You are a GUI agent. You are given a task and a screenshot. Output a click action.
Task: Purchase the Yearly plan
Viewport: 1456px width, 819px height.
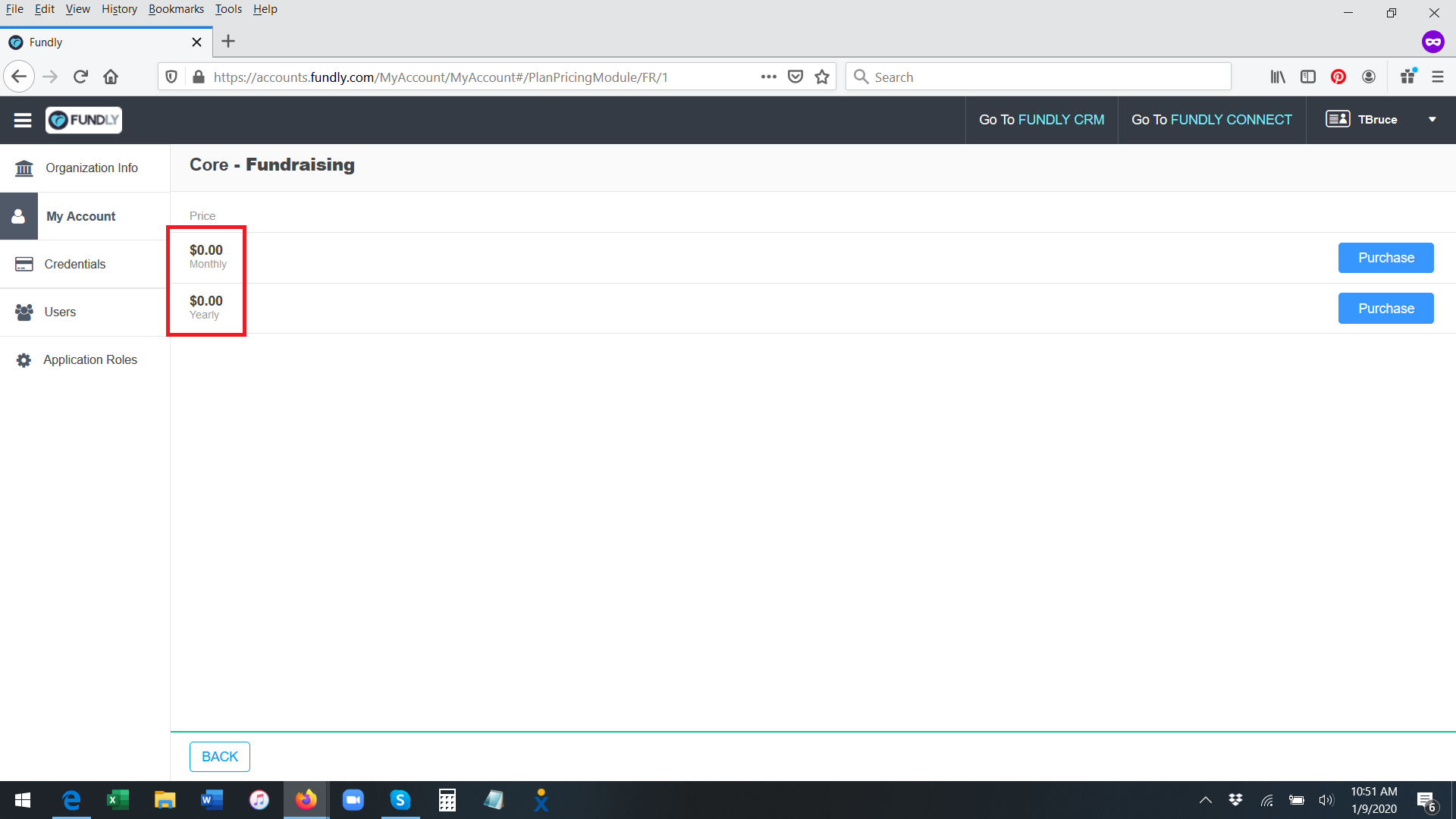tap(1385, 309)
